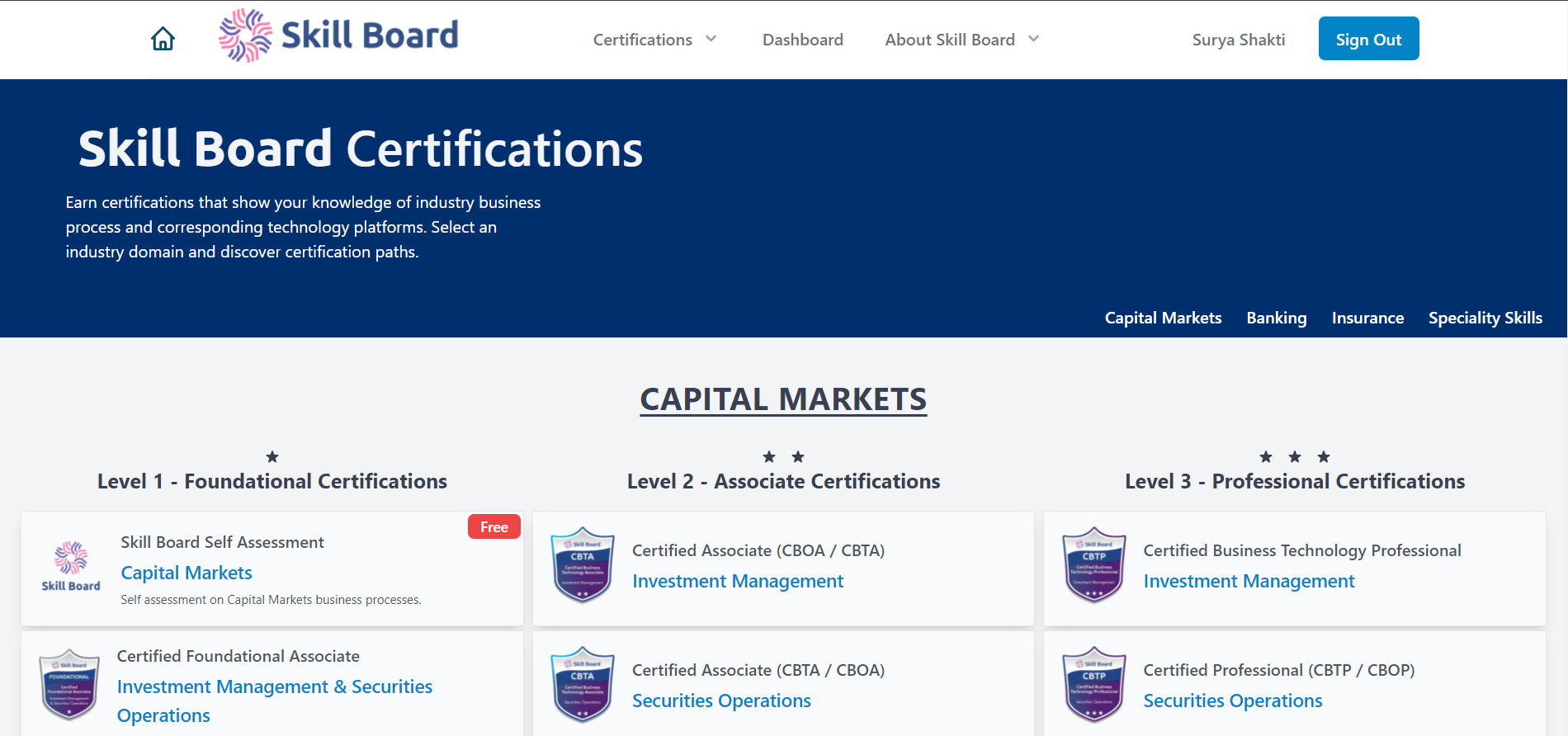1568x736 pixels.
Task: Click Skill Board Self Assessment logo thumbnail
Action: 71,567
